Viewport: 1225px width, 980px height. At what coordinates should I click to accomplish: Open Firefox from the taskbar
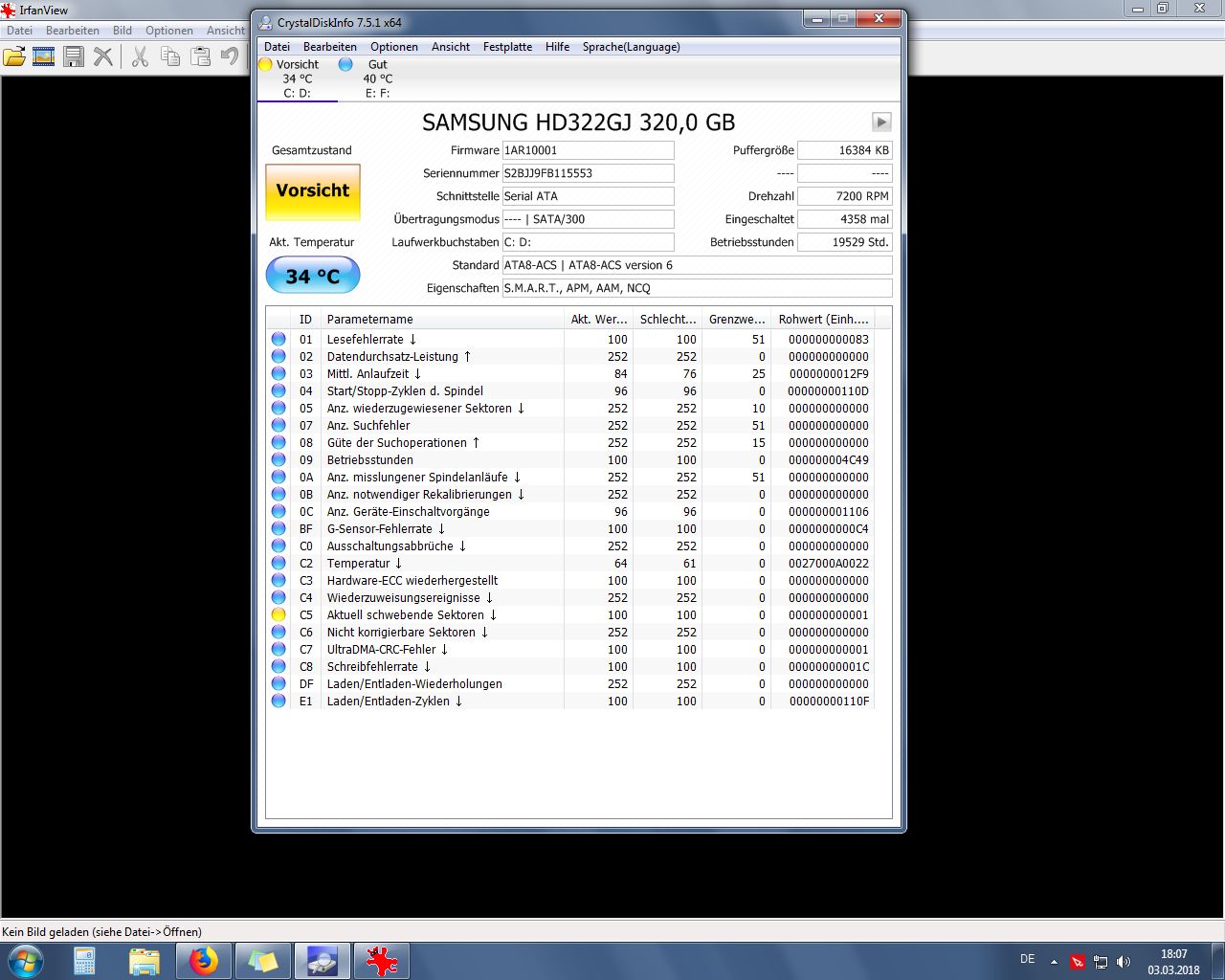[x=203, y=961]
